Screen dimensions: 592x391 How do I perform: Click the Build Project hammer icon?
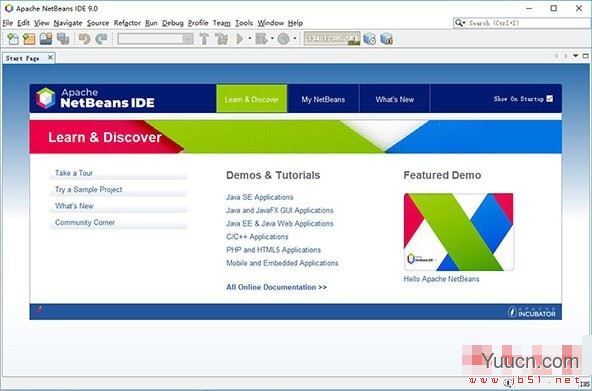(204, 38)
